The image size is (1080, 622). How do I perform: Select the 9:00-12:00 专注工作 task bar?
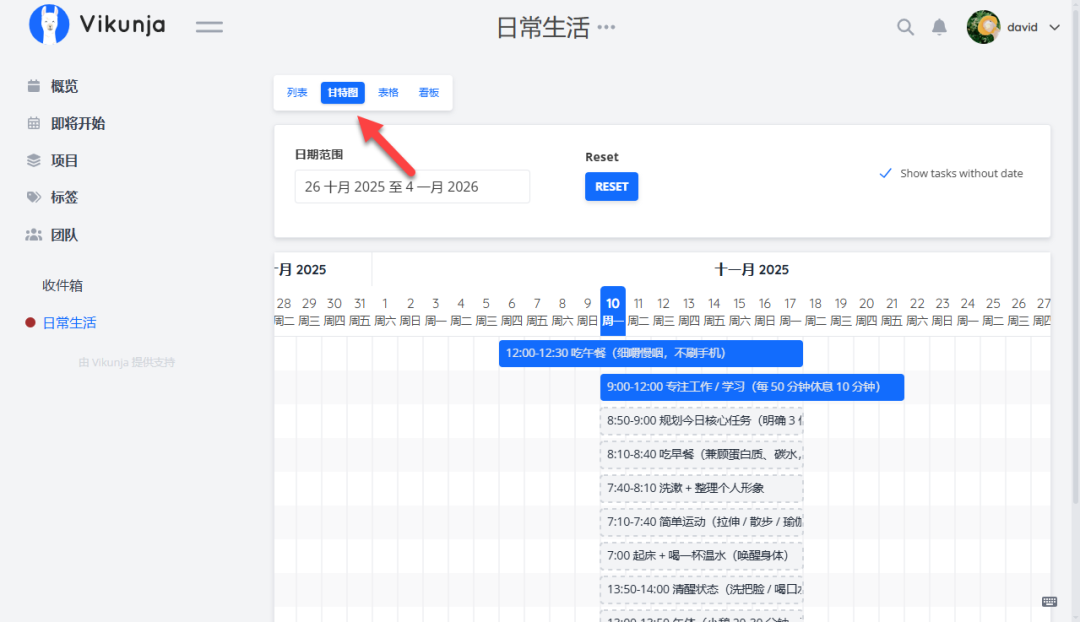(752, 387)
